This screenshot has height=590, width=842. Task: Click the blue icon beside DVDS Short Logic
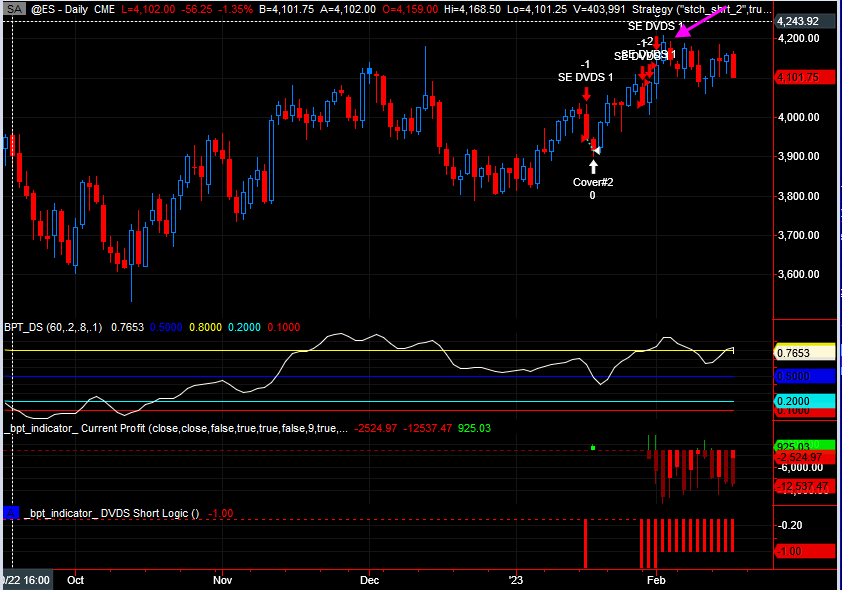12,513
